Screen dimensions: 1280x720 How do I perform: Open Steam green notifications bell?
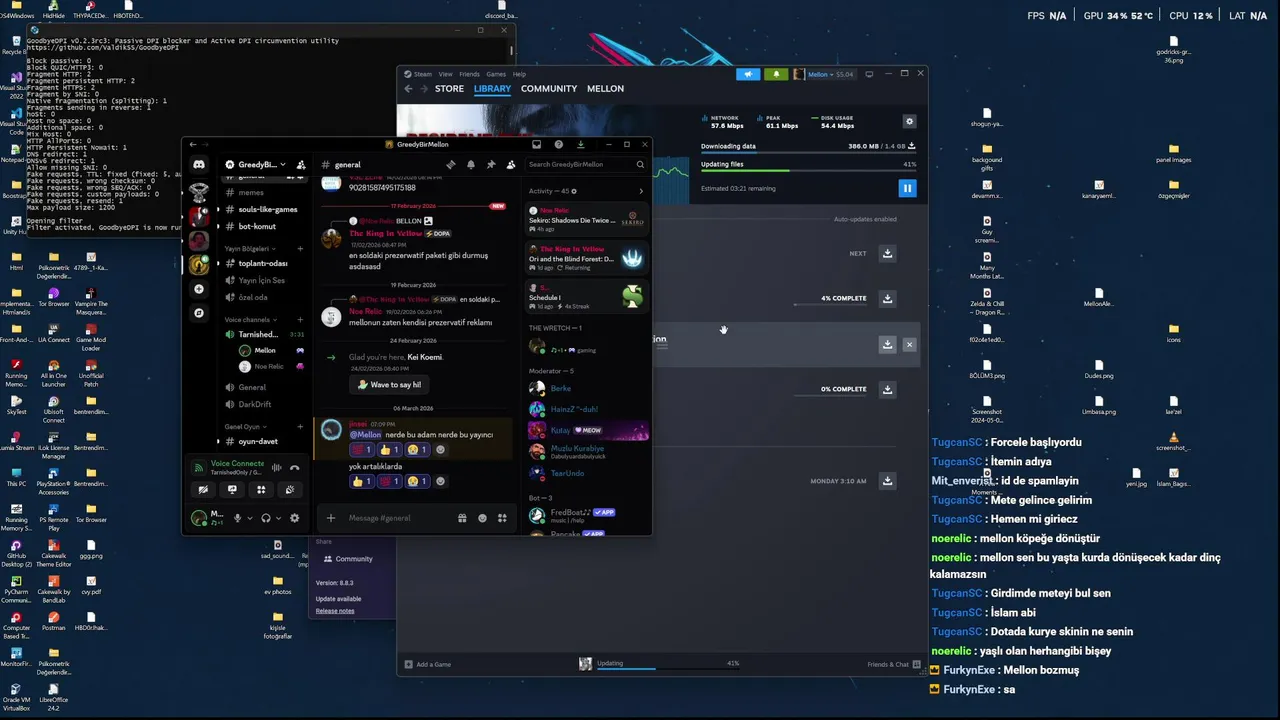point(776,74)
